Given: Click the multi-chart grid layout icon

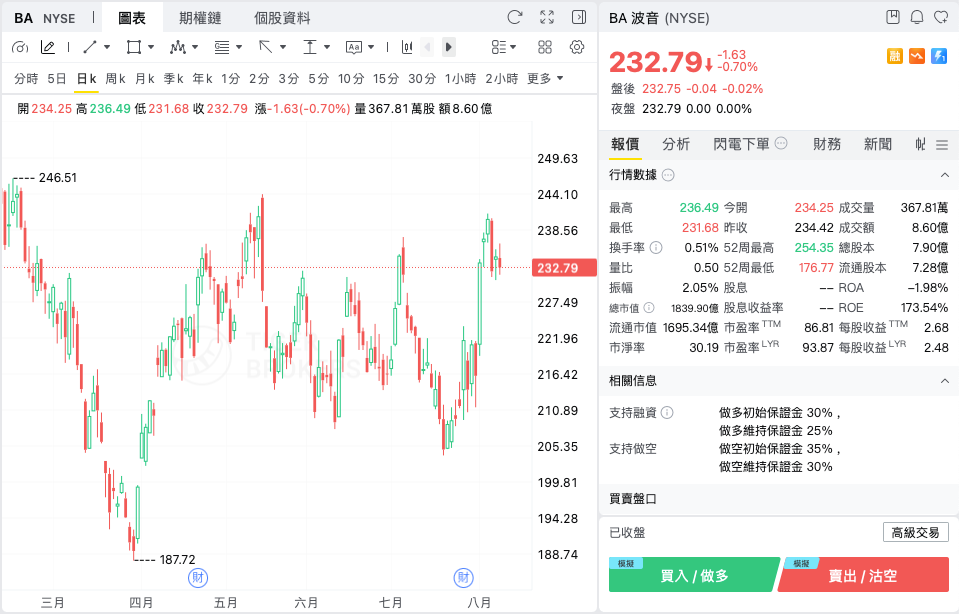Looking at the screenshot, I should 544,47.
